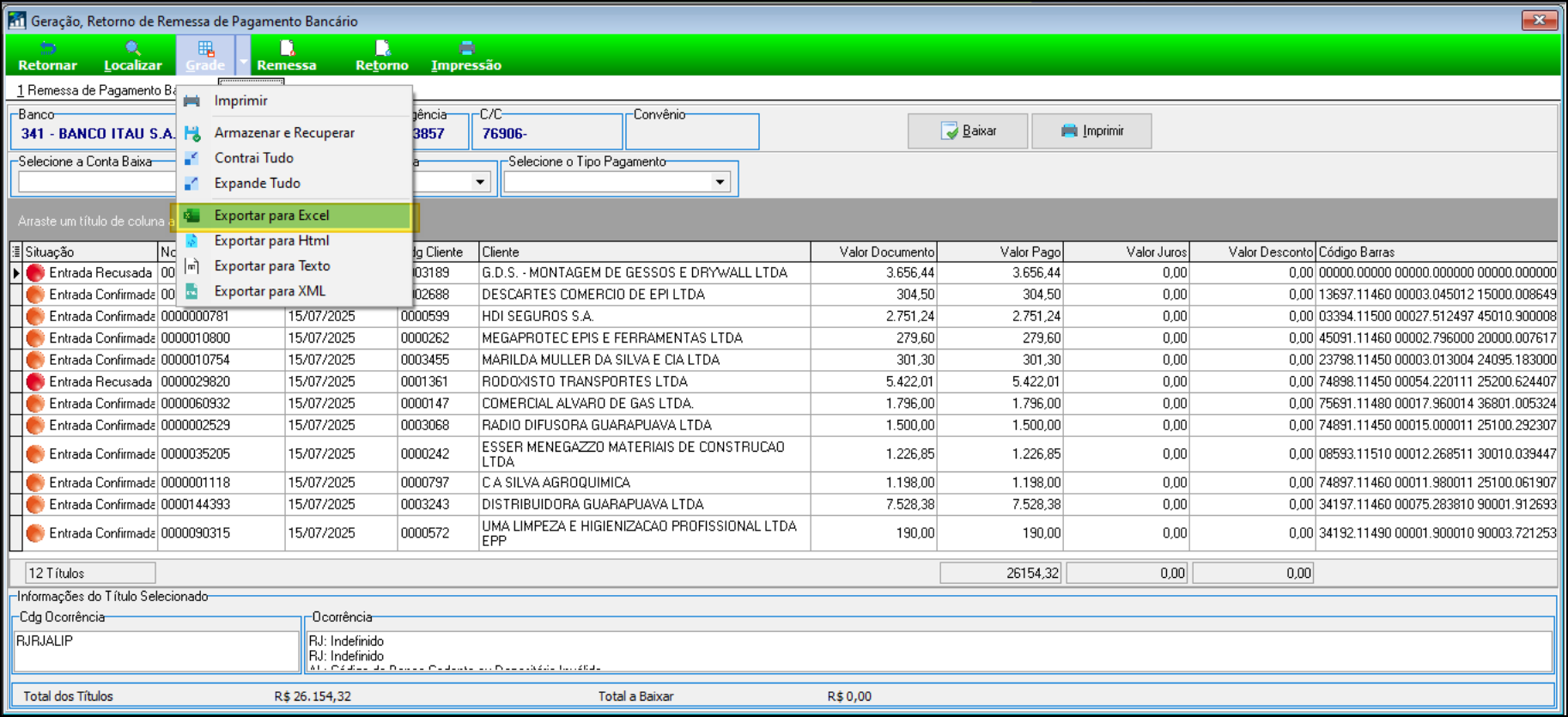
Task: Click the Remessa toolbar icon
Action: [287, 56]
